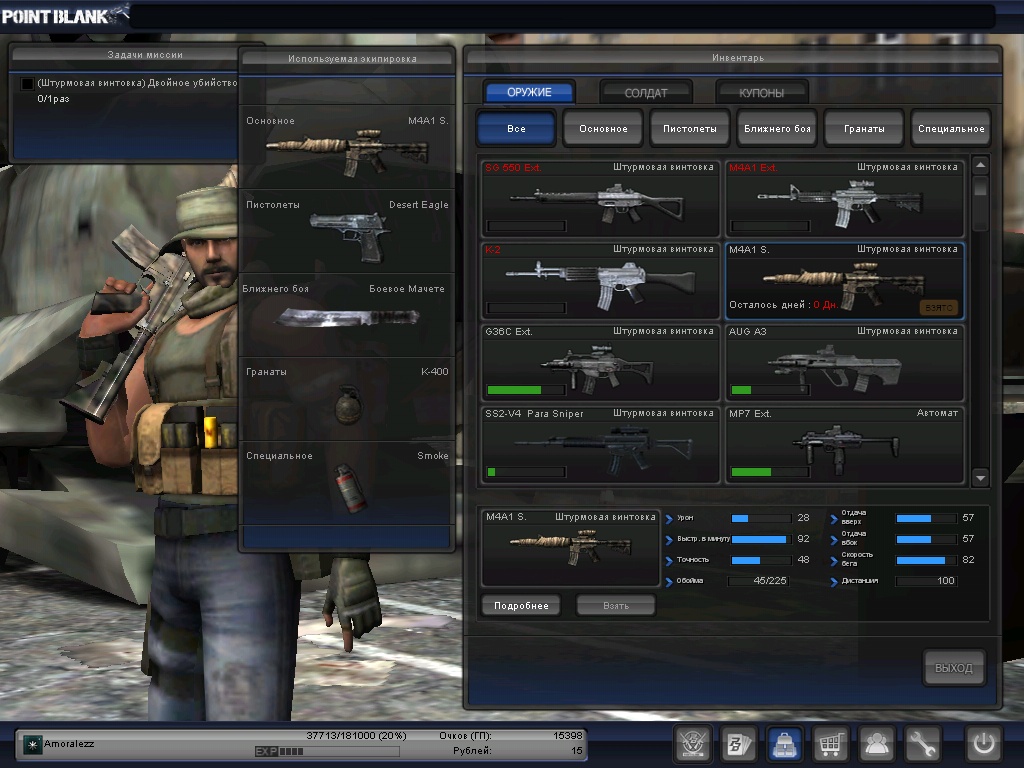
Task: Switch to the КУПОНЫ tab
Action: [x=761, y=92]
